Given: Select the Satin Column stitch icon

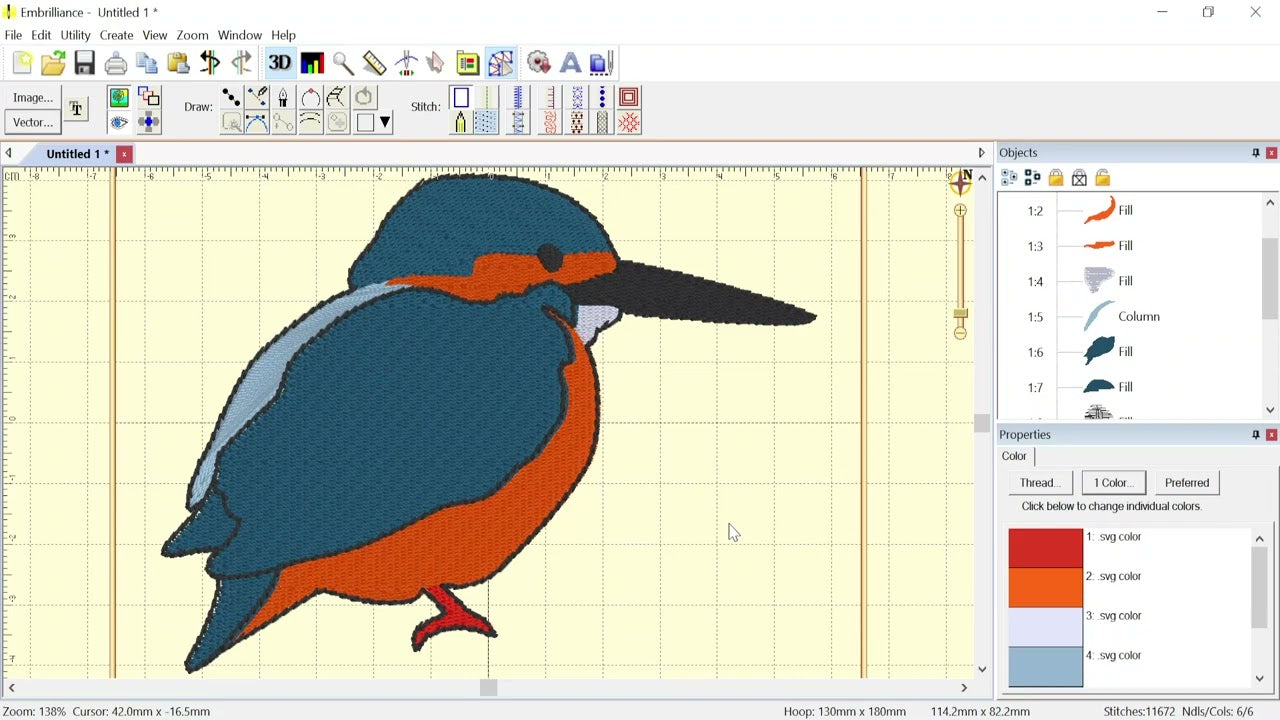Looking at the screenshot, I should (518, 97).
